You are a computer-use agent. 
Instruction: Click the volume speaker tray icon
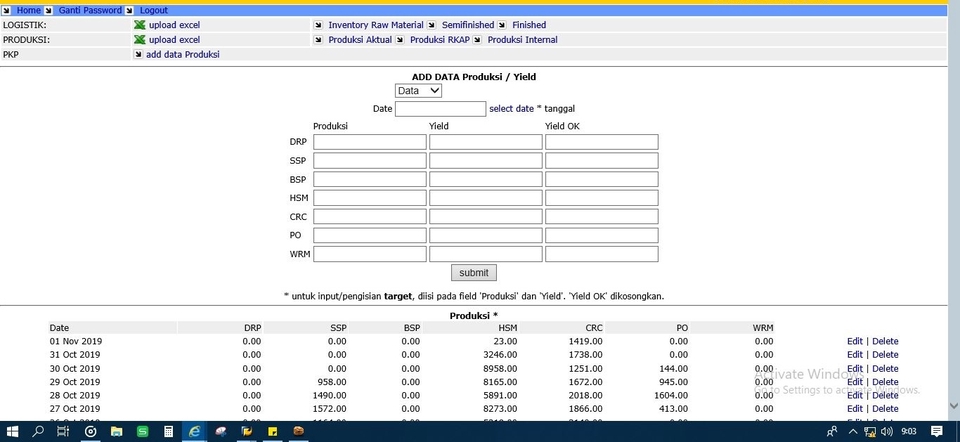pos(887,432)
